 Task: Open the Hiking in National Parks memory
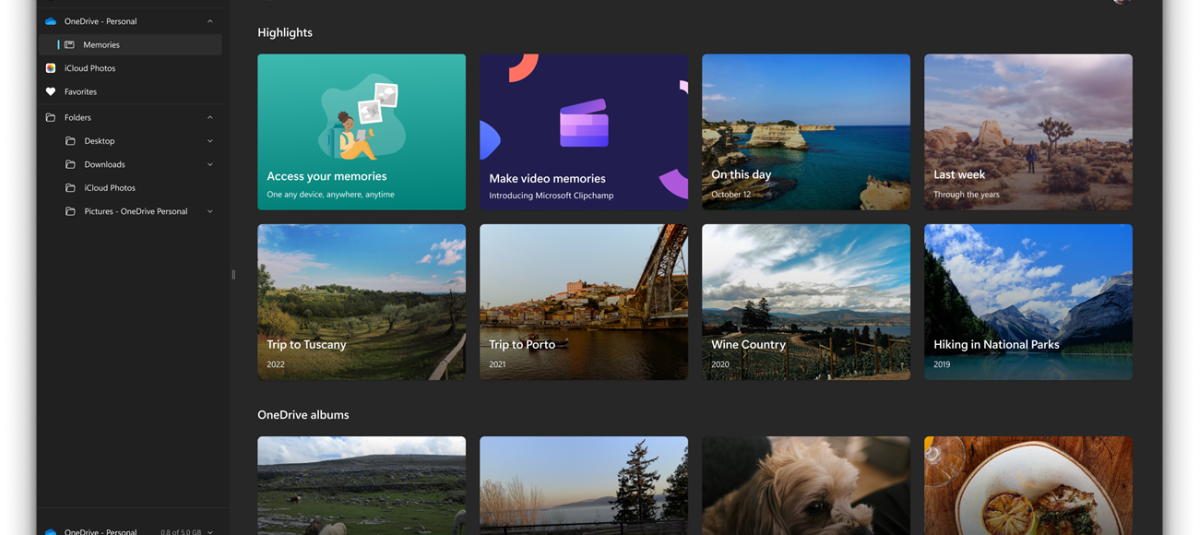[1028, 302]
